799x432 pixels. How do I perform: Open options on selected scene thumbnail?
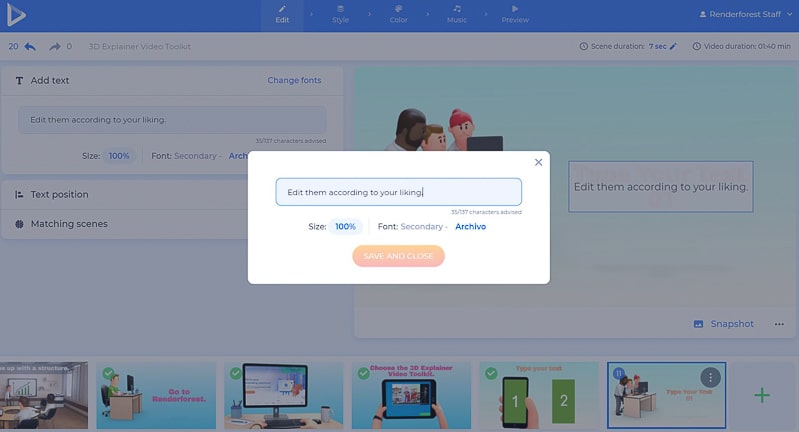coord(710,377)
